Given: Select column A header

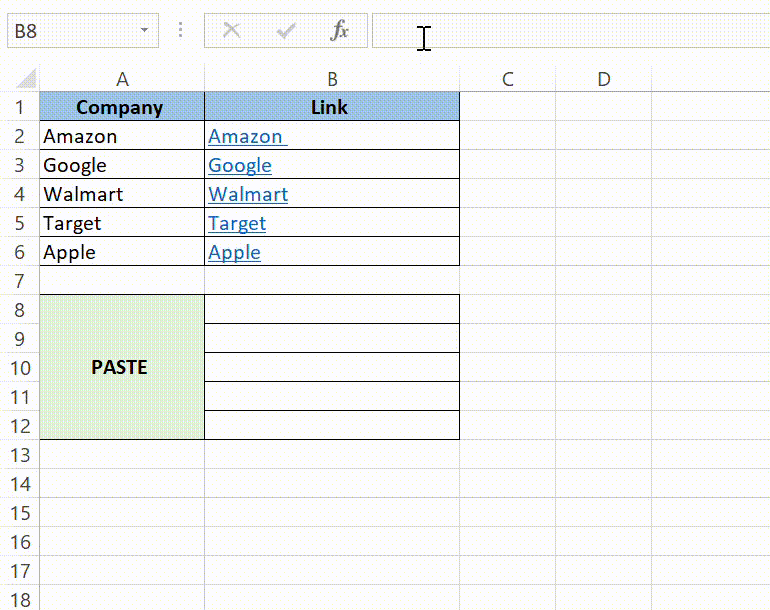Looking at the screenshot, I should pyautogui.click(x=122, y=79).
